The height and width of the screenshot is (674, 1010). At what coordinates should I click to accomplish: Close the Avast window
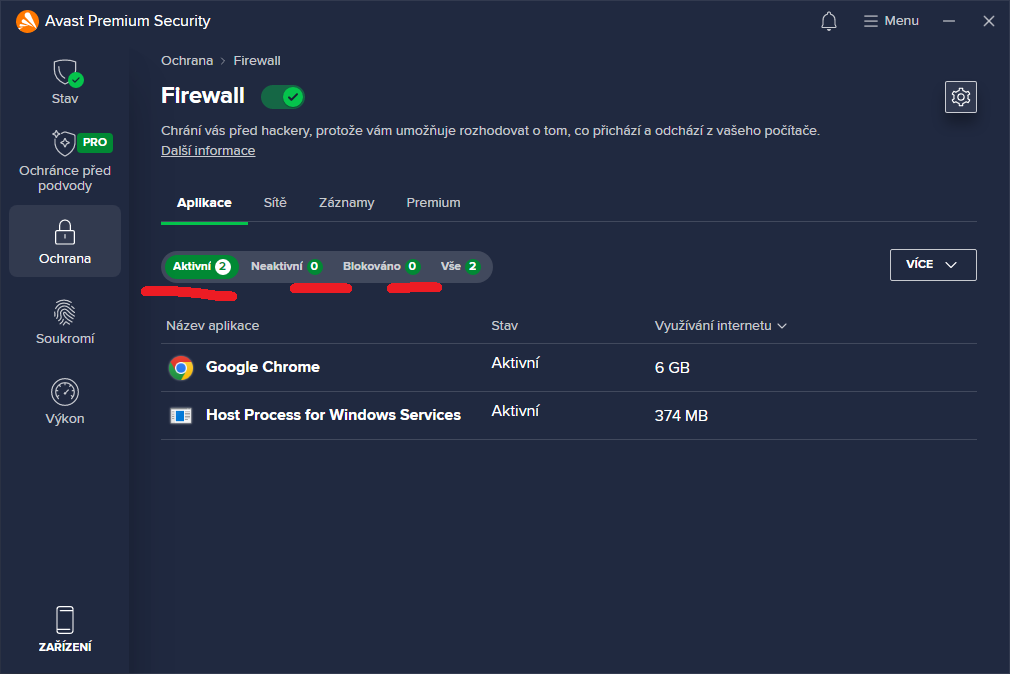pyautogui.click(x=989, y=21)
